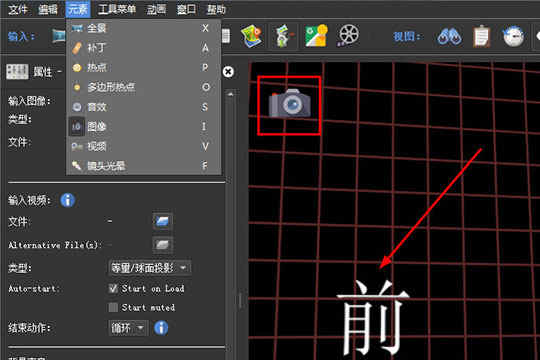Click the clipboard list view icon
The image size is (540, 360).
click(x=481, y=36)
